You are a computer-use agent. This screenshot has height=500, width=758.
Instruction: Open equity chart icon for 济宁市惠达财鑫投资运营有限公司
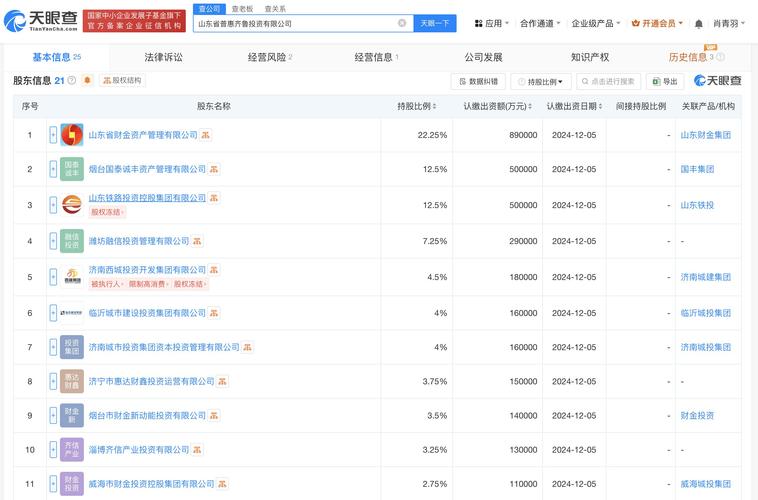tap(222, 382)
